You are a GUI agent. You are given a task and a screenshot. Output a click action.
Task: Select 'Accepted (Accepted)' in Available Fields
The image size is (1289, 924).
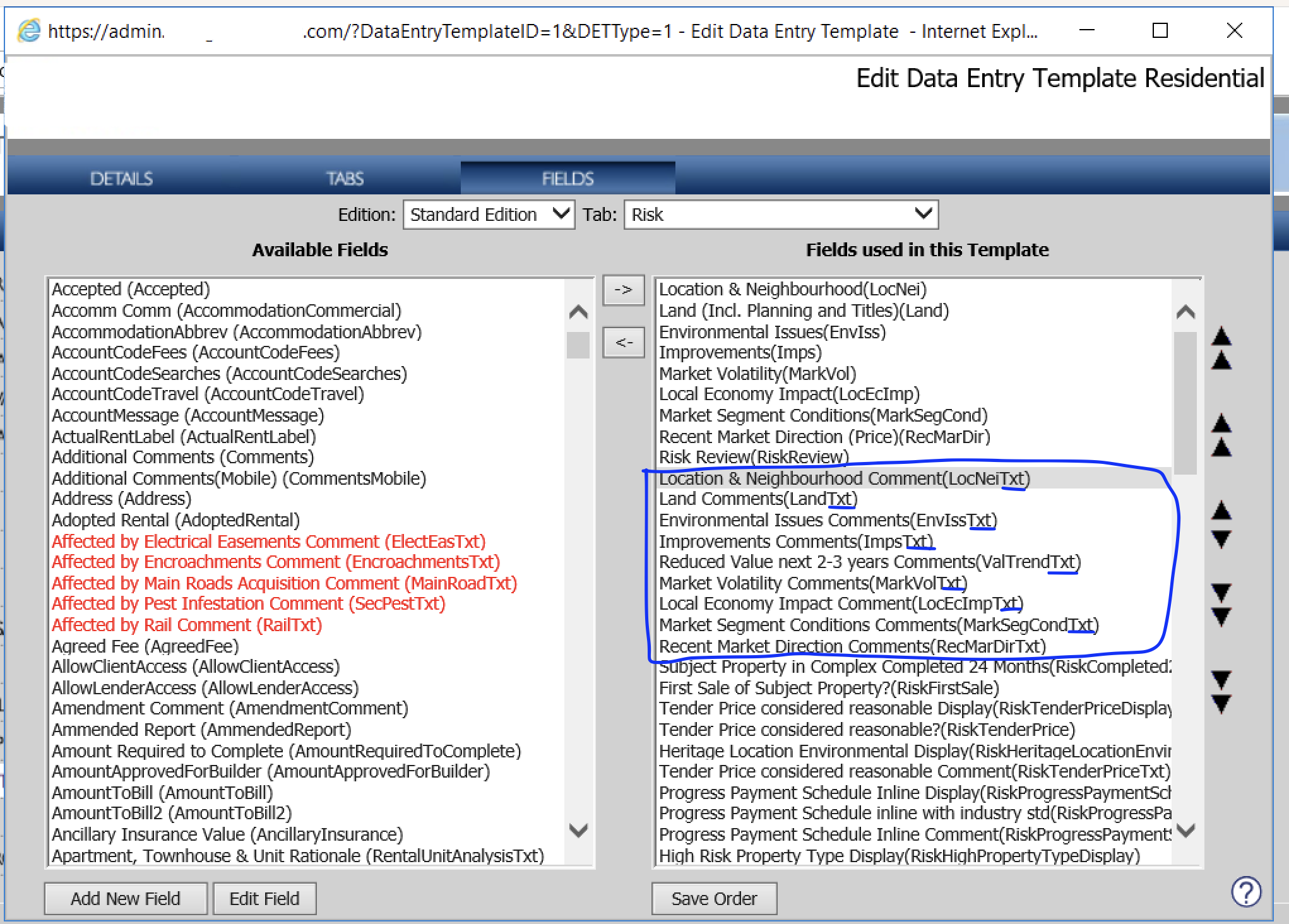click(x=131, y=289)
